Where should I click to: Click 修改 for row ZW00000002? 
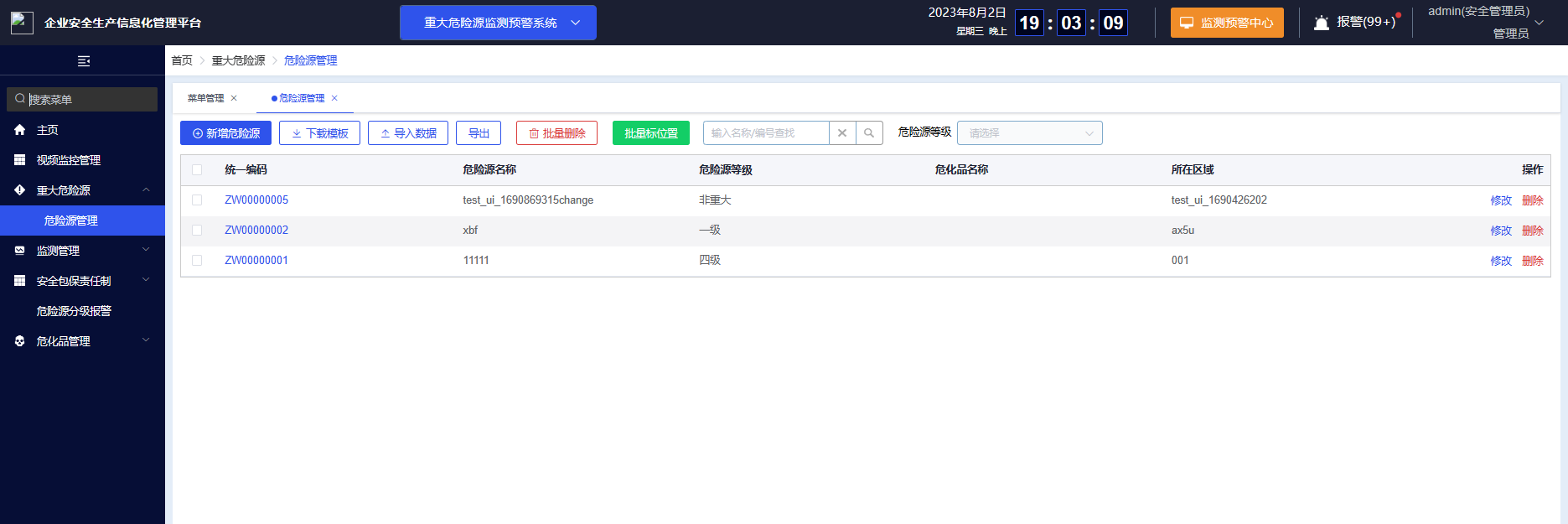pyautogui.click(x=1501, y=231)
